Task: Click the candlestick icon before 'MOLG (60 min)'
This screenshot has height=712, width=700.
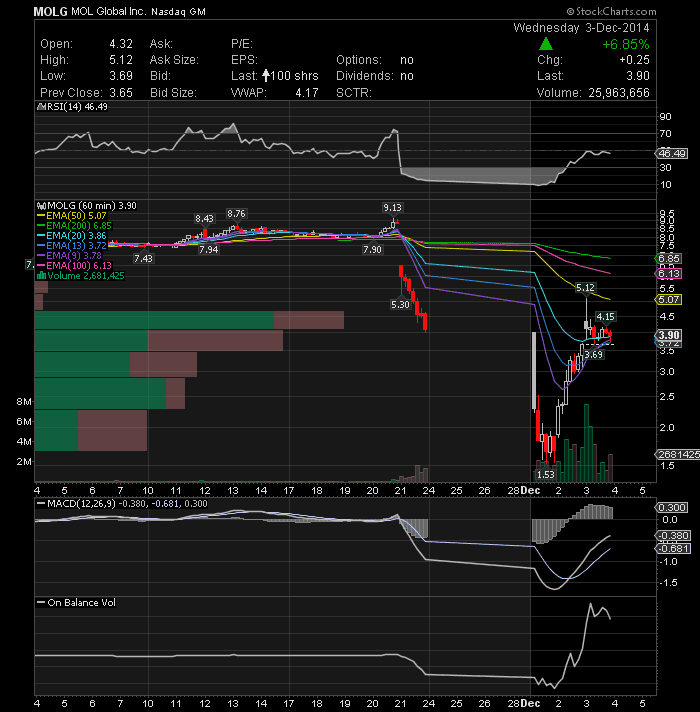Action: tap(41, 206)
